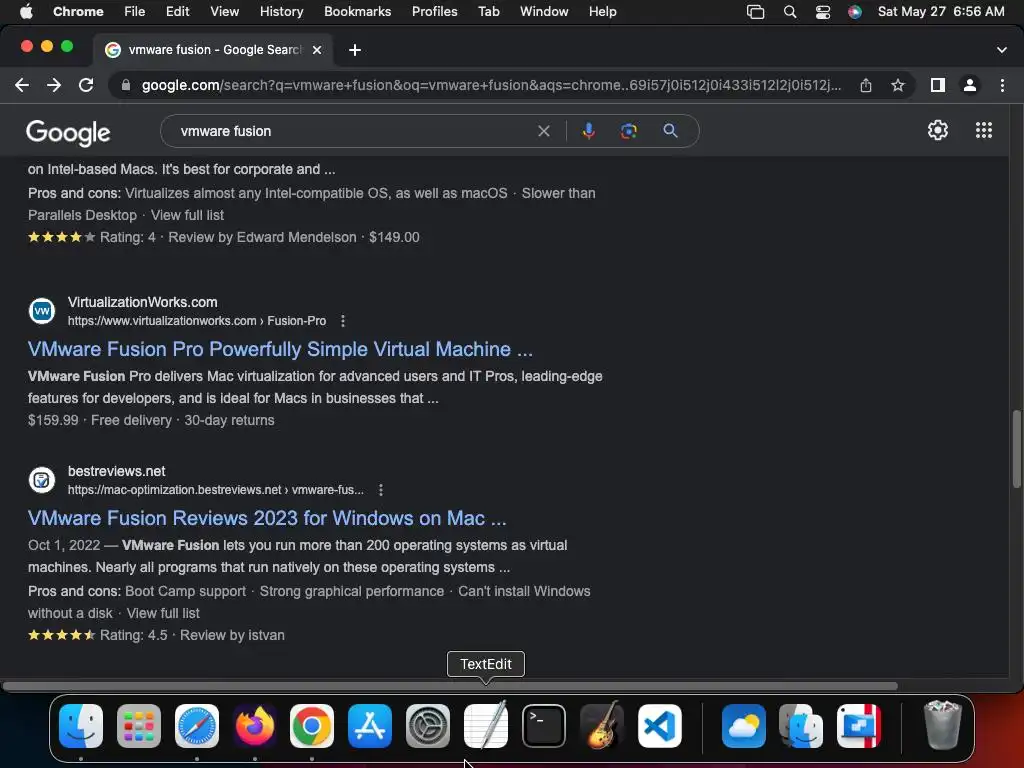1024x768 pixels.
Task: Open the Apple menu
Action: (x=26, y=12)
